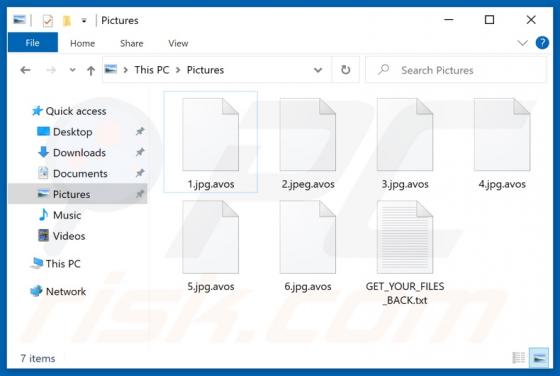Viewport: 560px width, 376px height.
Task: Open the File menu
Action: click(x=32, y=43)
